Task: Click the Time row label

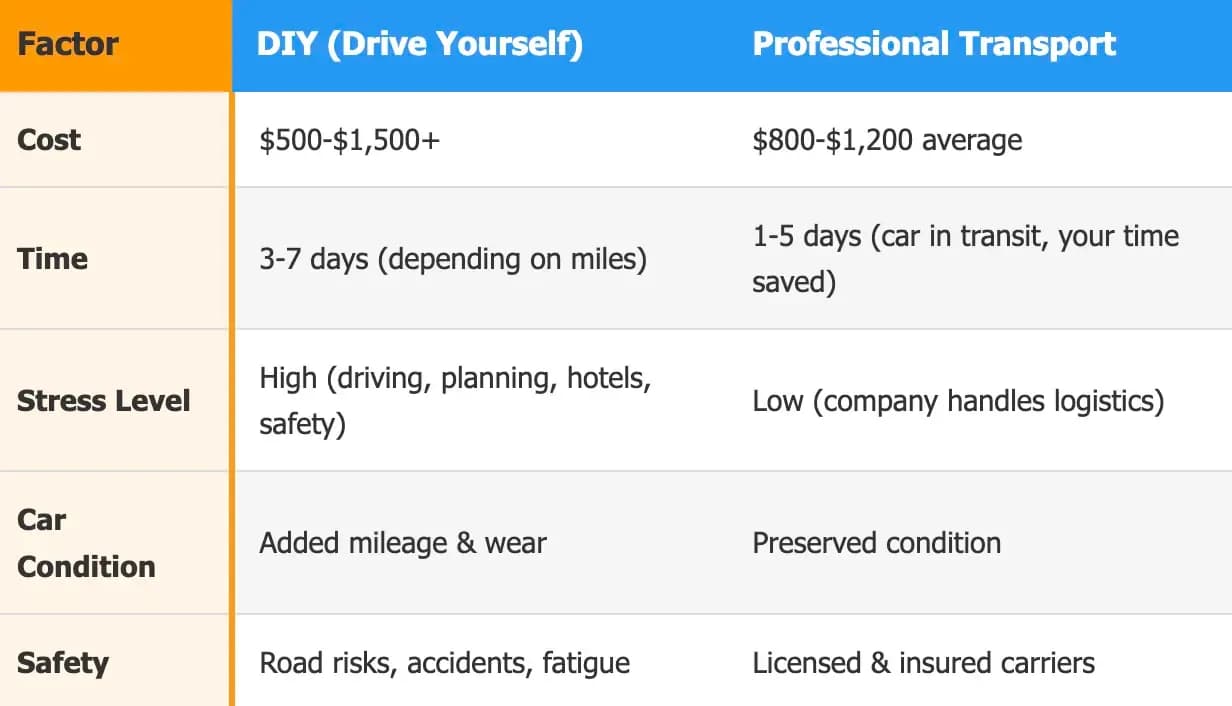Action: coord(52,258)
